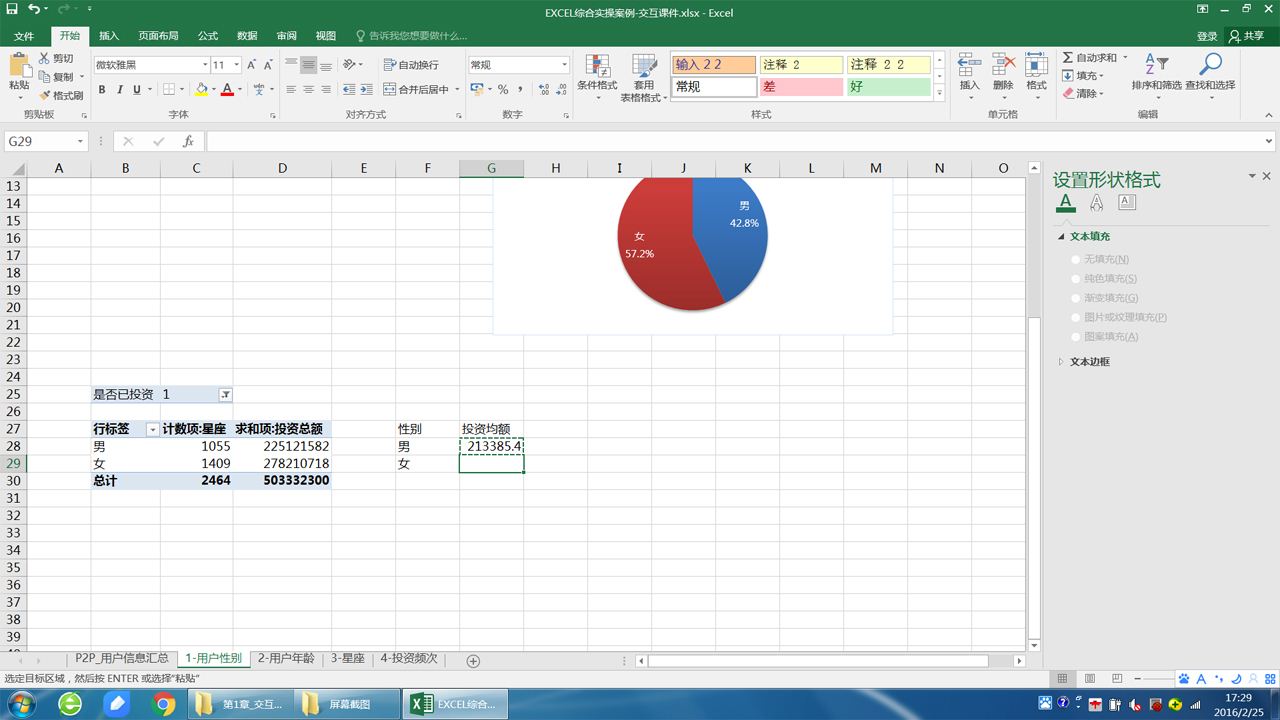1280x720 pixels.
Task: Switch to the Insert ribbon tab
Action: coord(108,36)
